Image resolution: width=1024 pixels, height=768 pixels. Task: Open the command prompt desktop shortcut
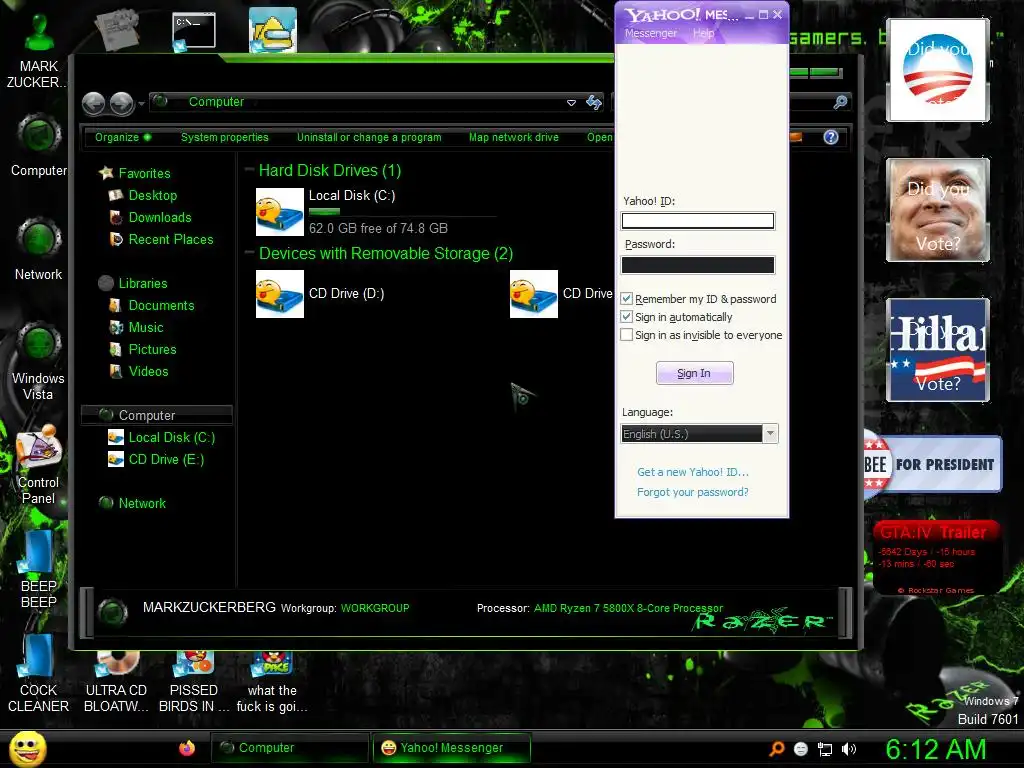click(193, 31)
